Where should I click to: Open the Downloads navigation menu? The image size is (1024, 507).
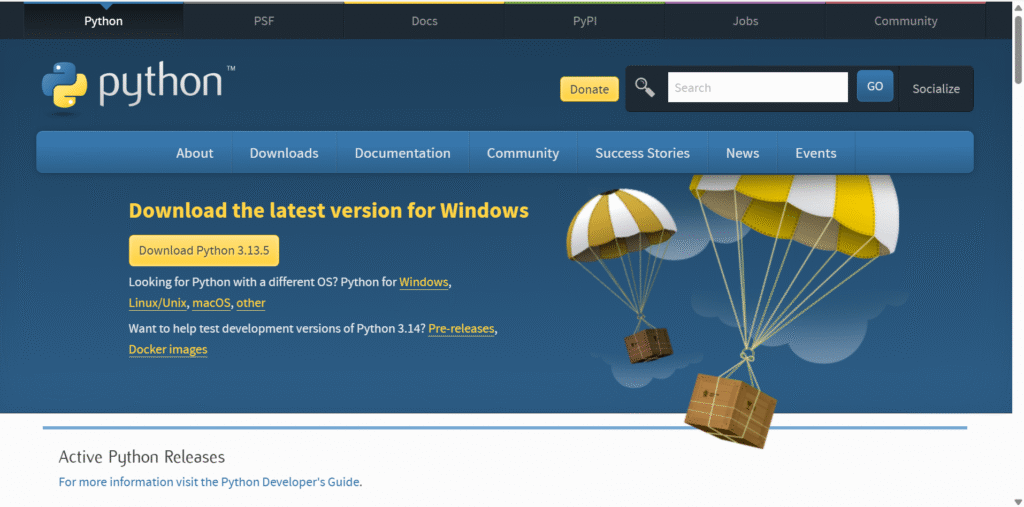pyautogui.click(x=284, y=153)
